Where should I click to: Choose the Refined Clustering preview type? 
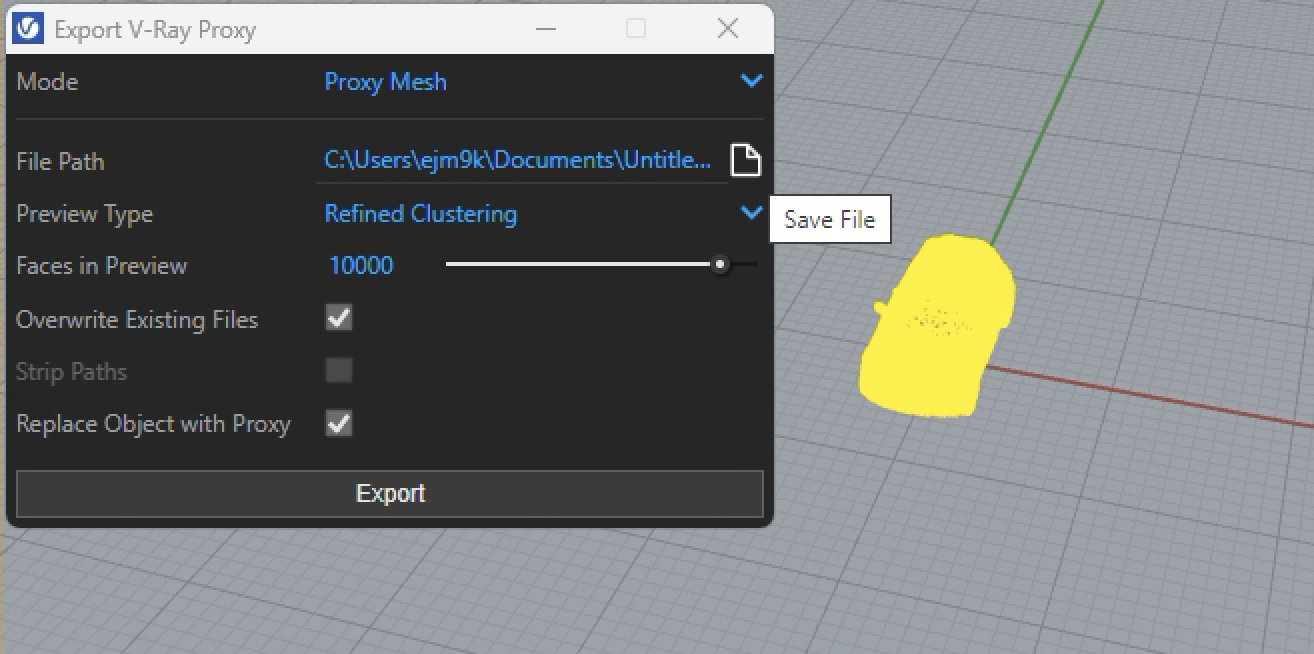coord(420,214)
